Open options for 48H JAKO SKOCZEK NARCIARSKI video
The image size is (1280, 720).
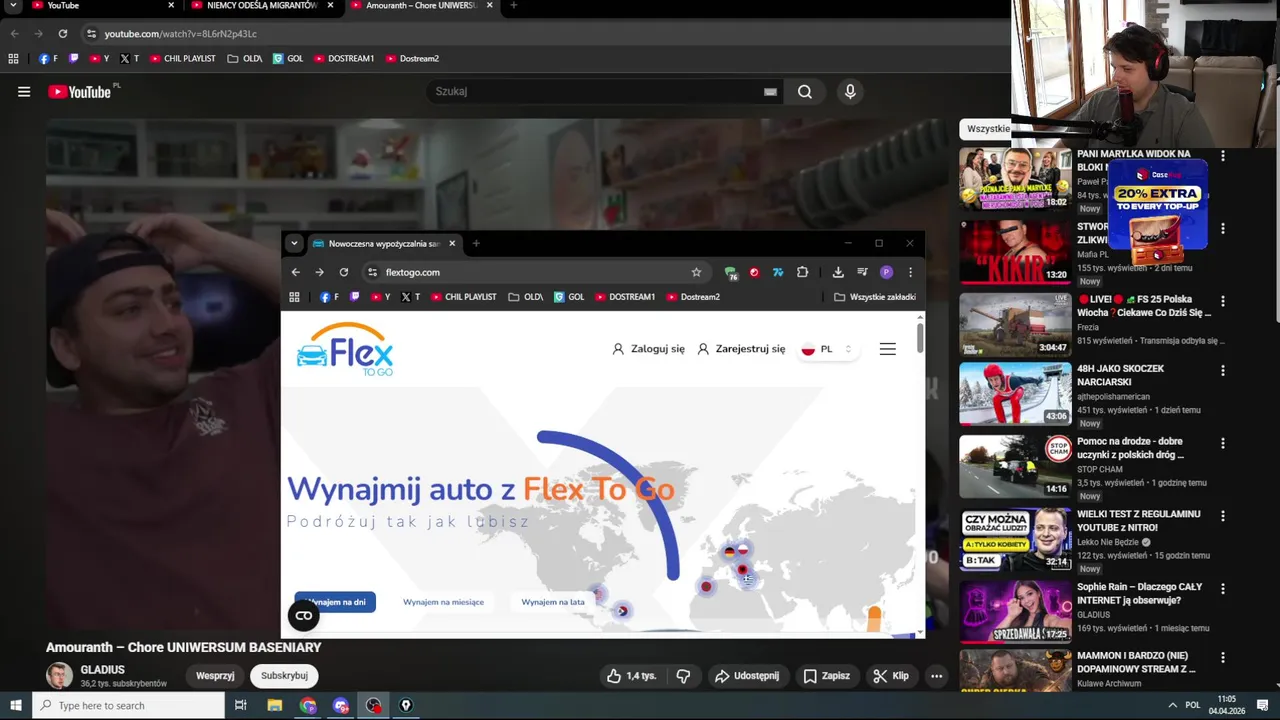(x=1222, y=370)
